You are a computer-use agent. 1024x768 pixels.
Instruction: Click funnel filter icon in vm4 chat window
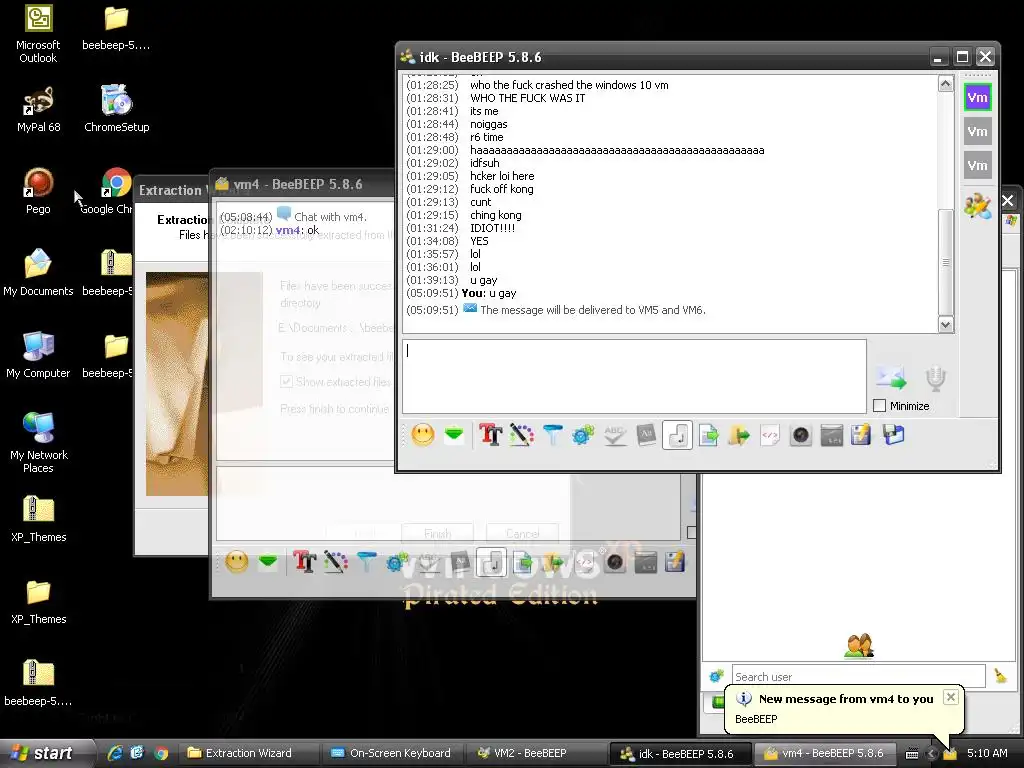tap(366, 562)
